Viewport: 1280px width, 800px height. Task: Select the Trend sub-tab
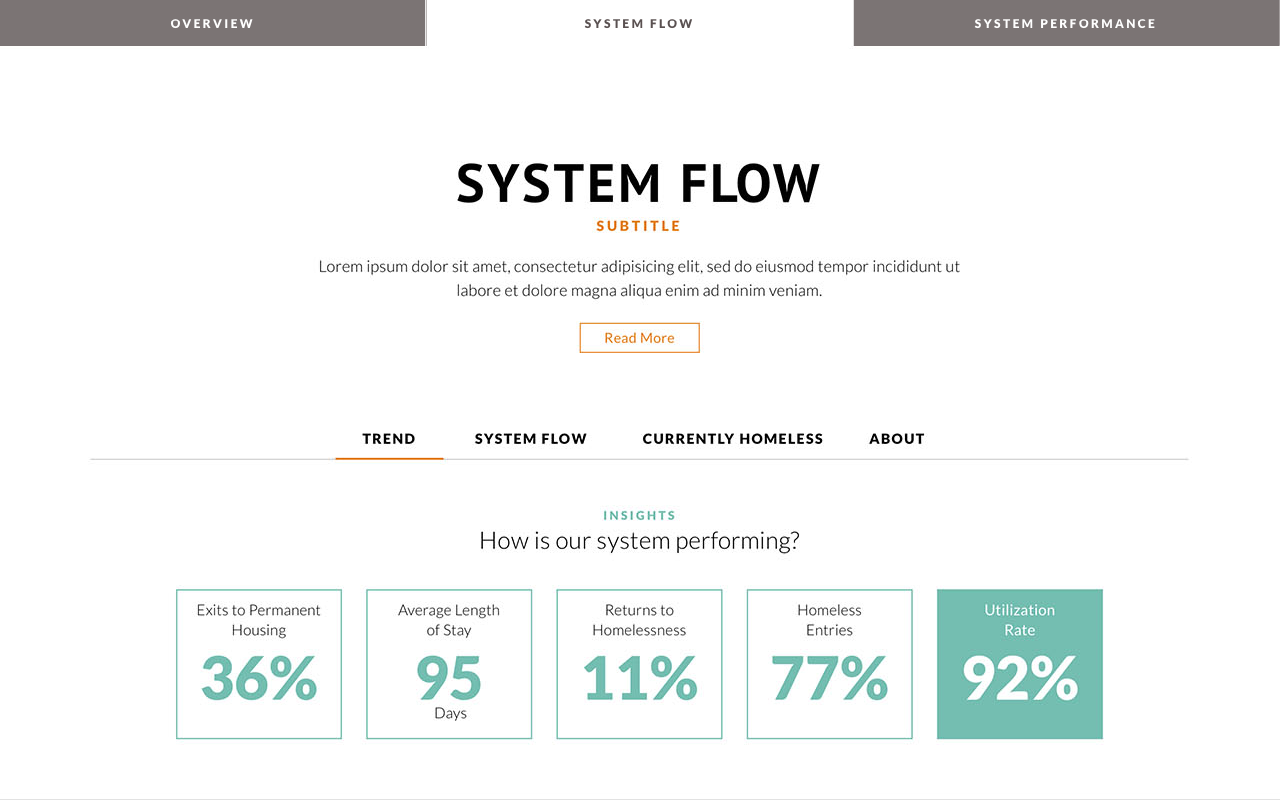[389, 439]
